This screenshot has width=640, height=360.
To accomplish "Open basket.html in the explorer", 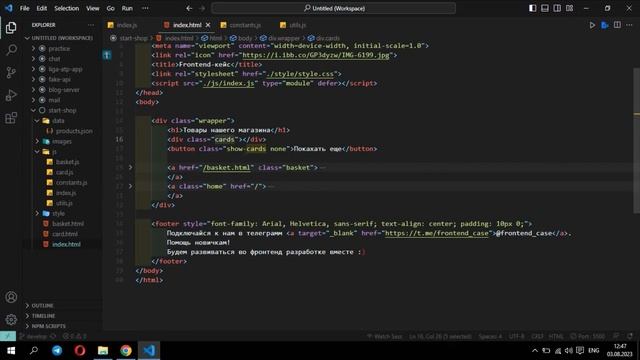I will click(68, 224).
